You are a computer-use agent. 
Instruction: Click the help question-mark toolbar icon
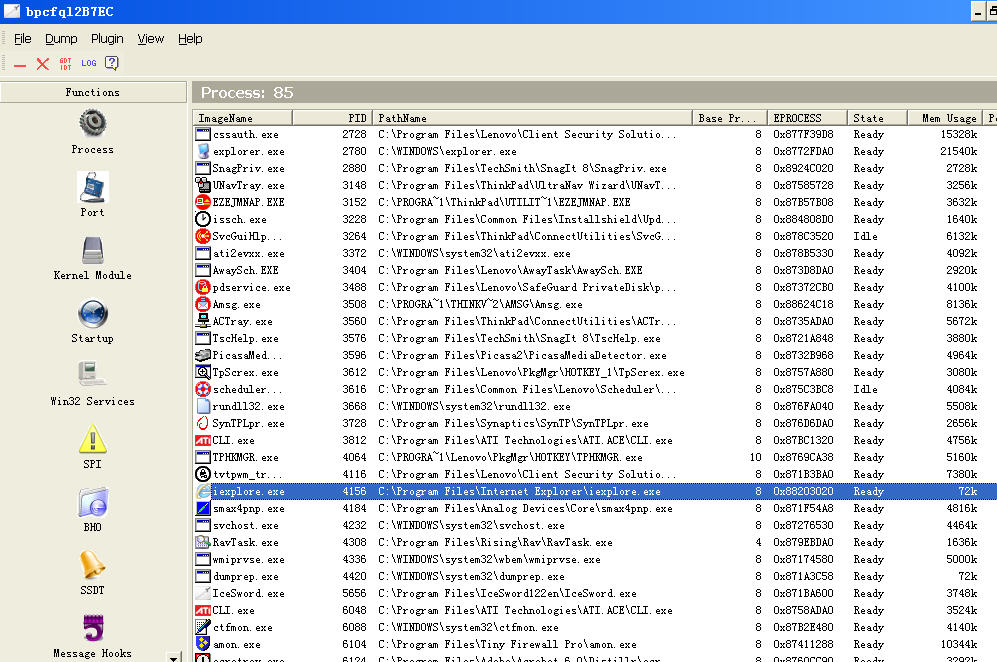click(x=112, y=63)
